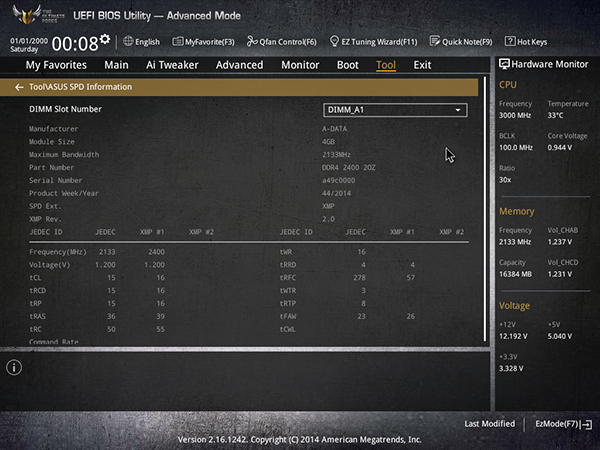The width and height of the screenshot is (600, 450).
Task: Open Quick Note(F9)
Action: coord(461,41)
